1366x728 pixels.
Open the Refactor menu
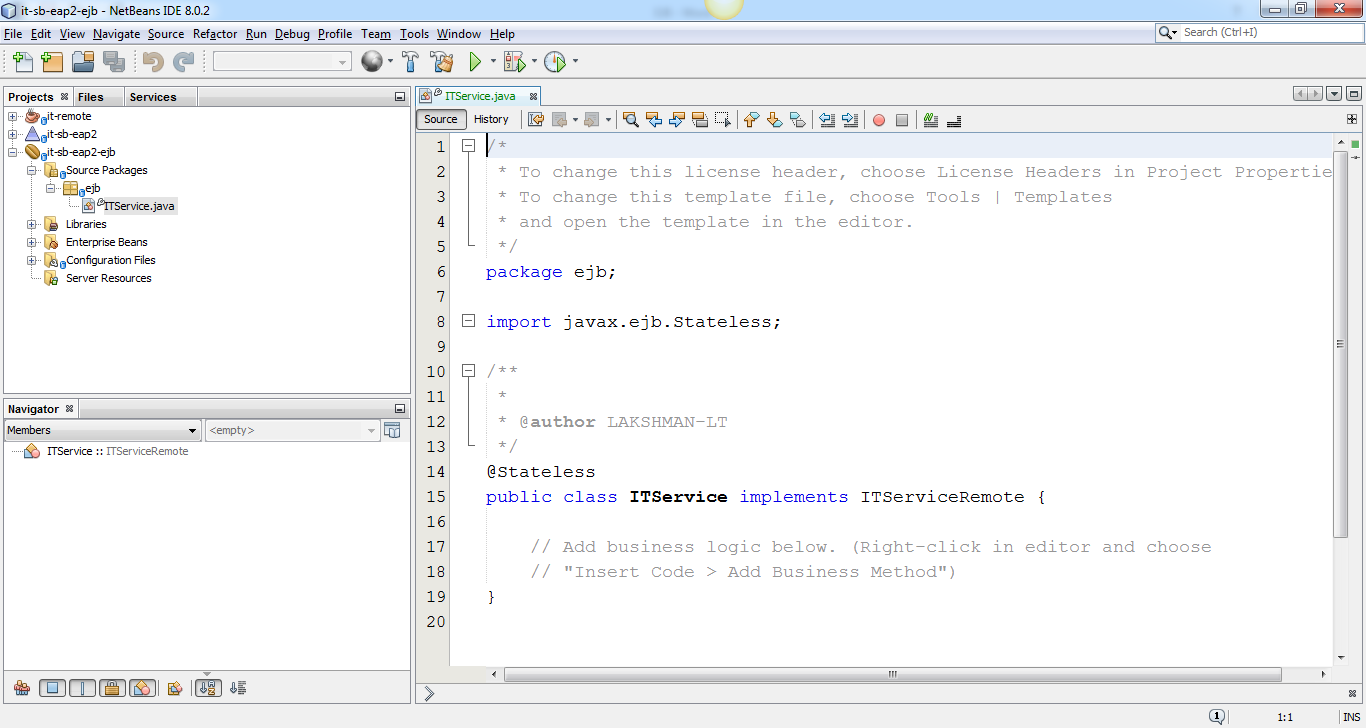pos(215,34)
